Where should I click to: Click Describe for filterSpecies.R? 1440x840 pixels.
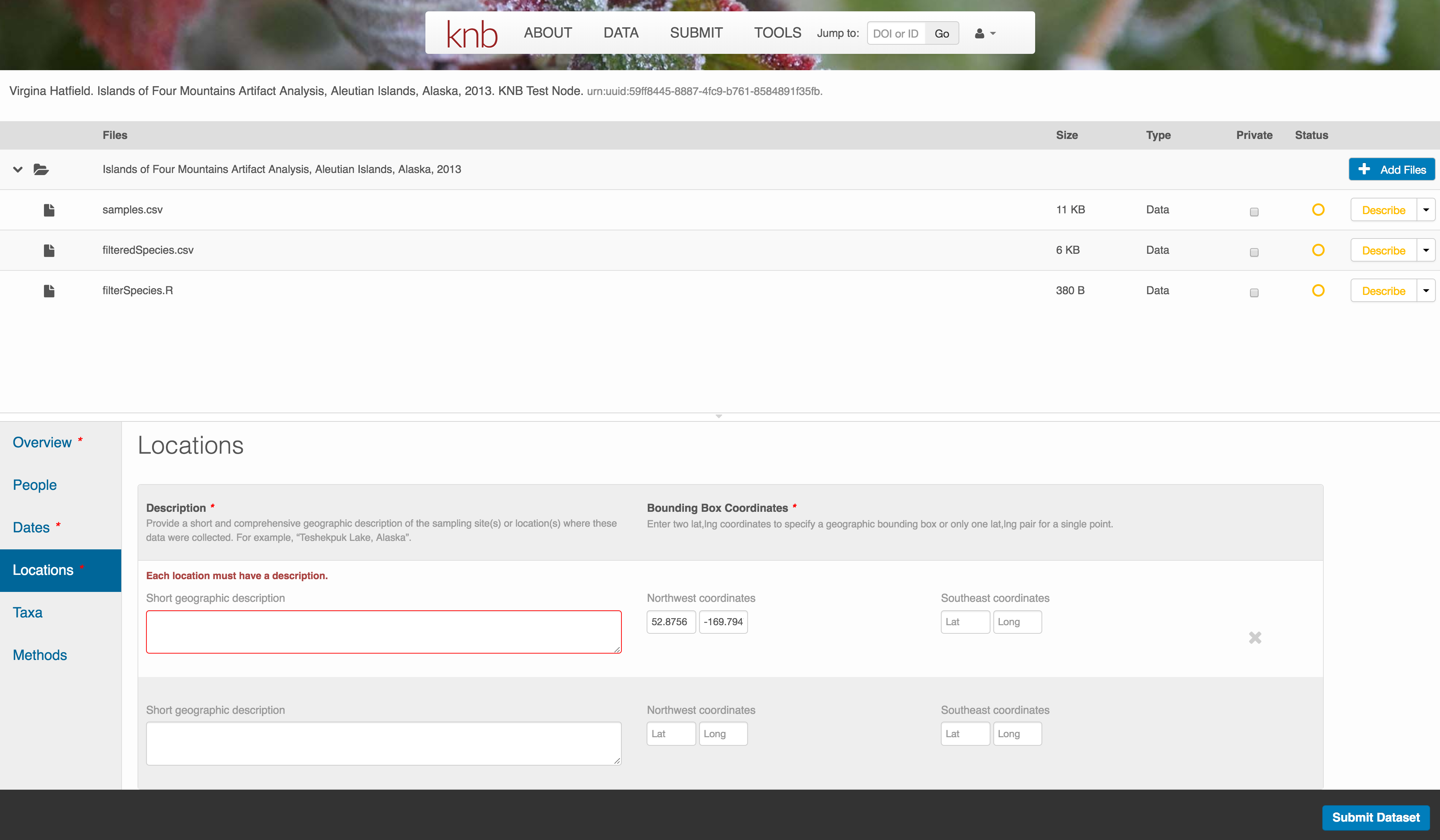[1383, 291]
